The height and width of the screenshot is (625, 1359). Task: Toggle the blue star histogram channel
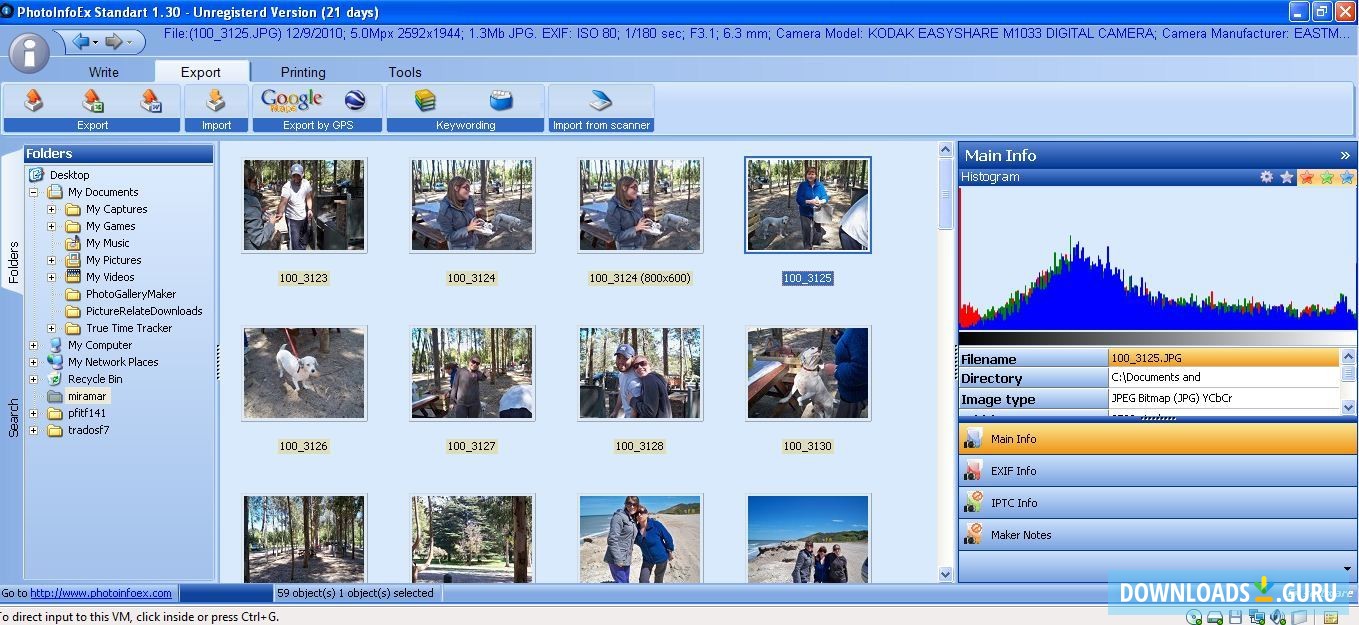click(x=1347, y=177)
